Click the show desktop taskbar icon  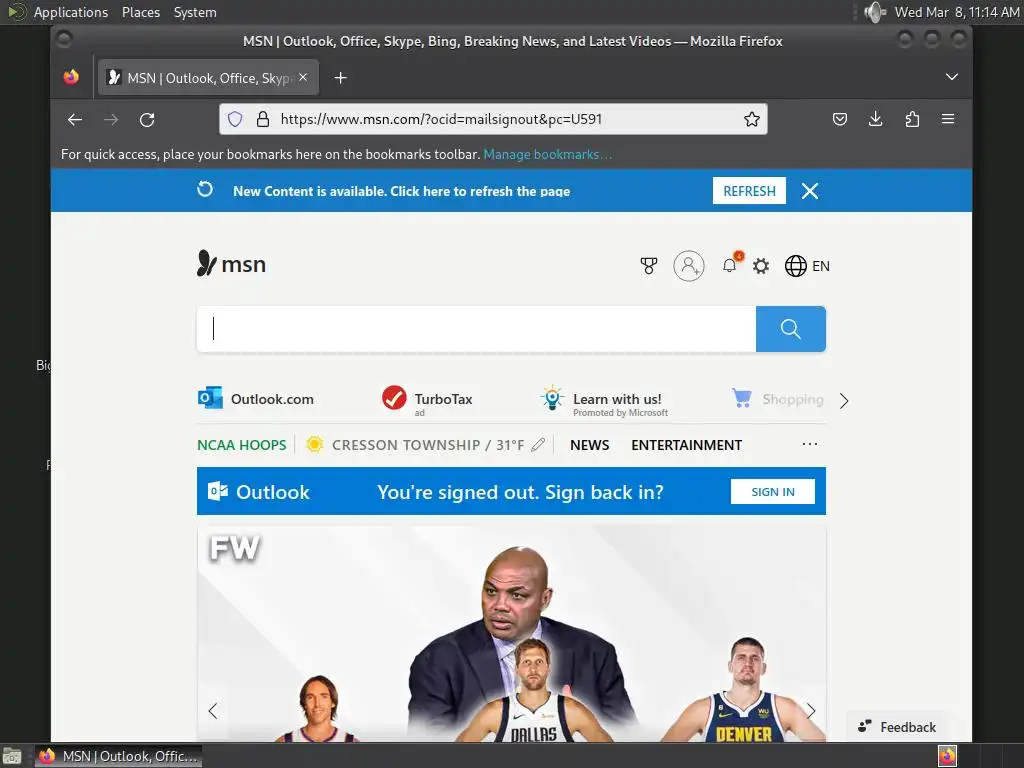[x=11, y=756]
